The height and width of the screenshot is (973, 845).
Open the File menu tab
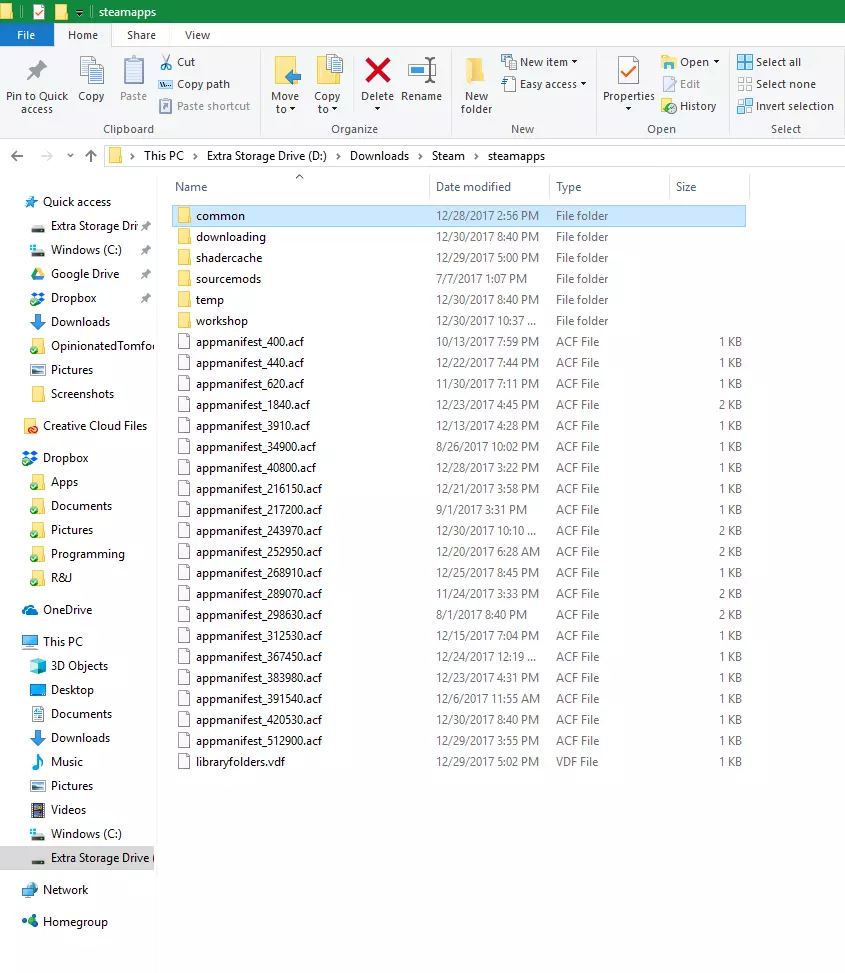point(26,35)
